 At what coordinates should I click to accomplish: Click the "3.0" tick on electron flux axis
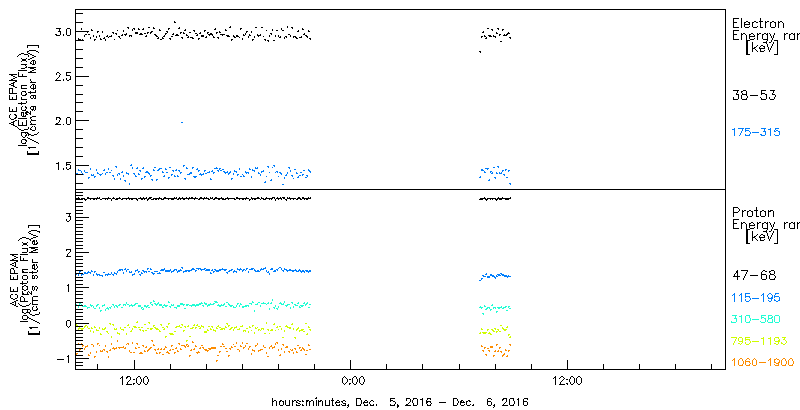(x=61, y=32)
